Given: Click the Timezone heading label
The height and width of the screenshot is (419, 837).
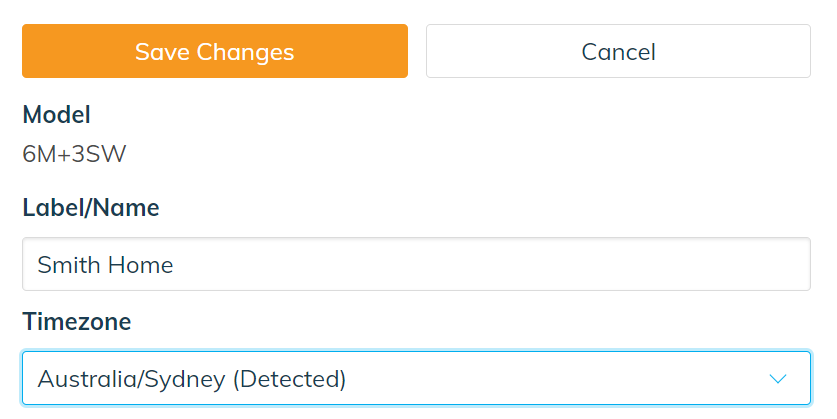Looking at the screenshot, I should 77,322.
